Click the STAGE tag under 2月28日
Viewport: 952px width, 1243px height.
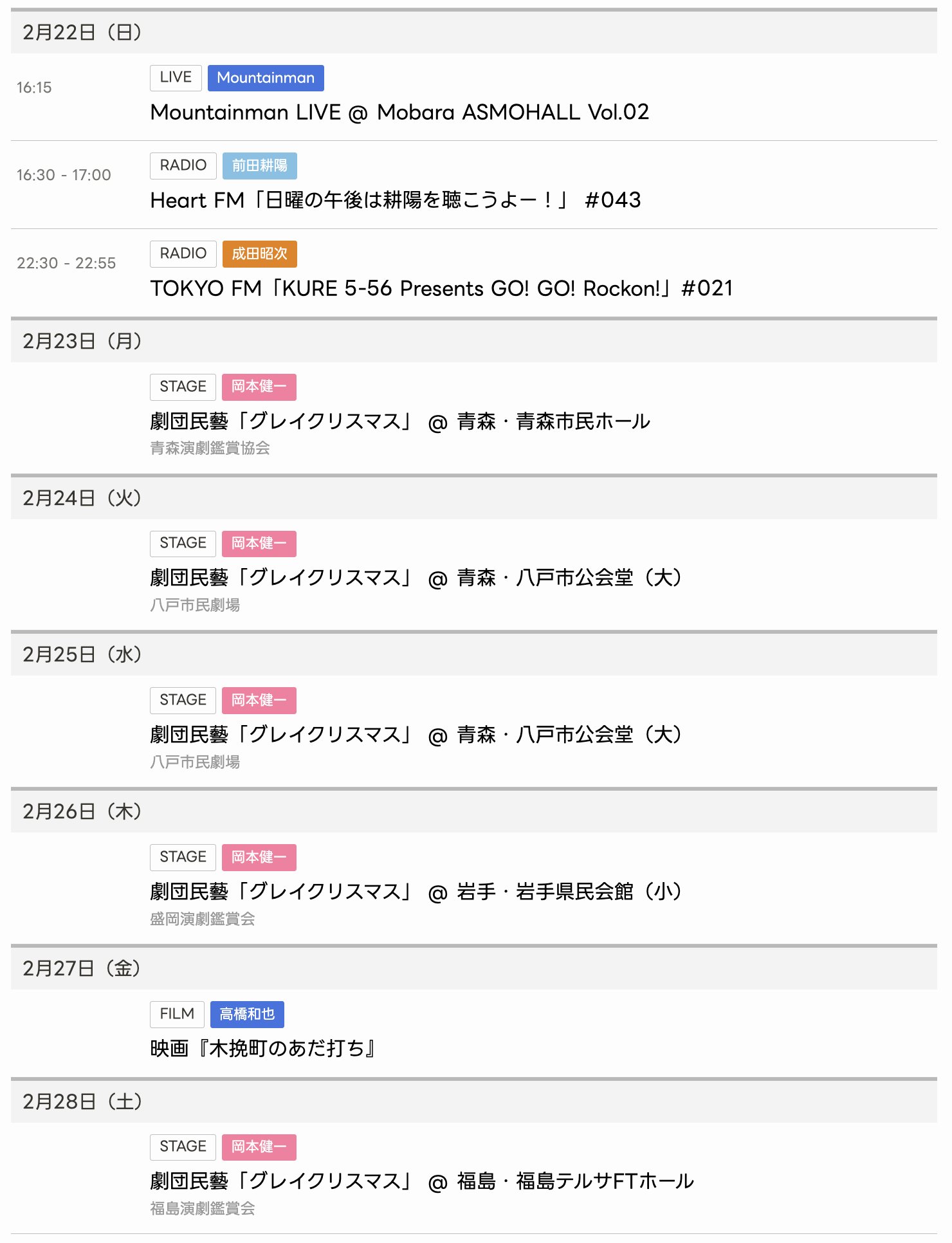[183, 1146]
